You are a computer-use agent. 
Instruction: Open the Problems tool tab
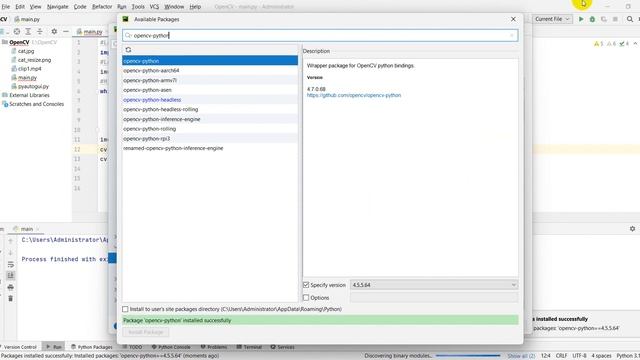214,347
